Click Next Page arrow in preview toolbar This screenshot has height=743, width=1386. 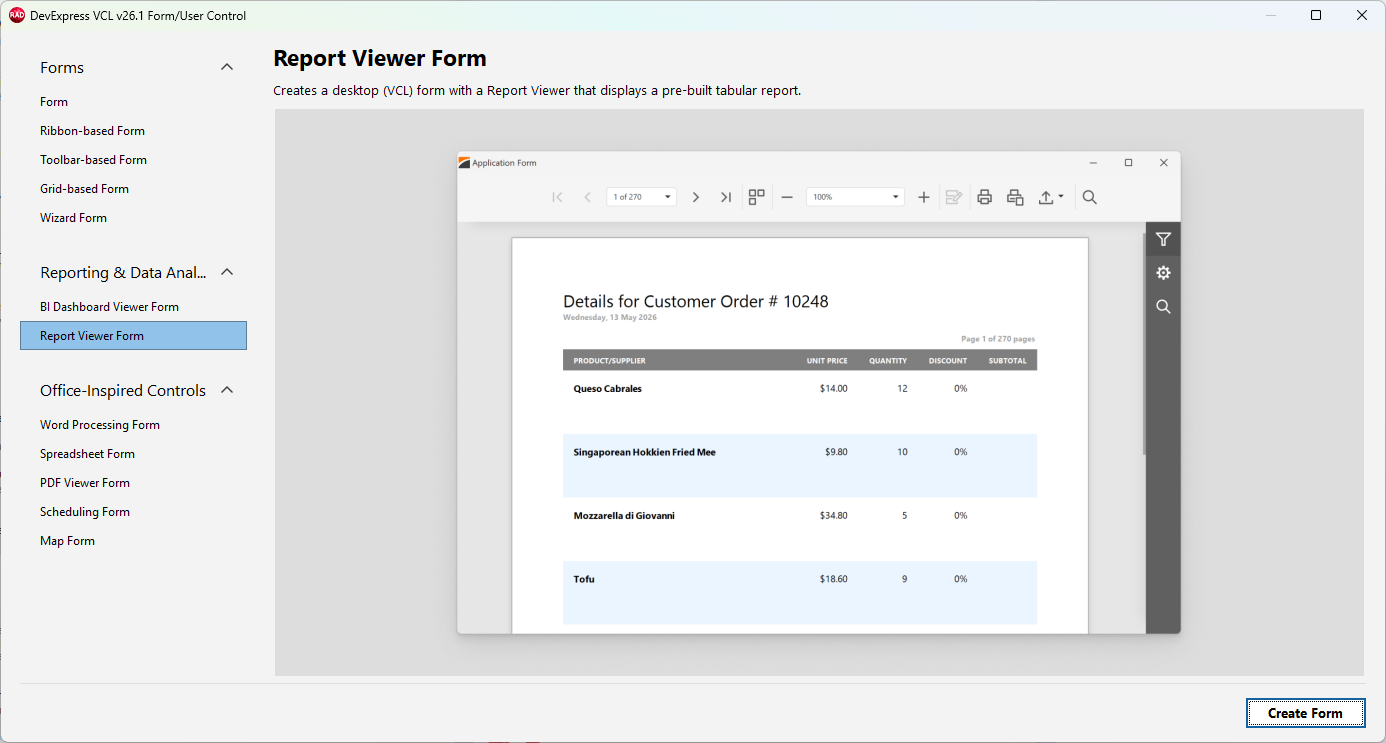pos(696,197)
